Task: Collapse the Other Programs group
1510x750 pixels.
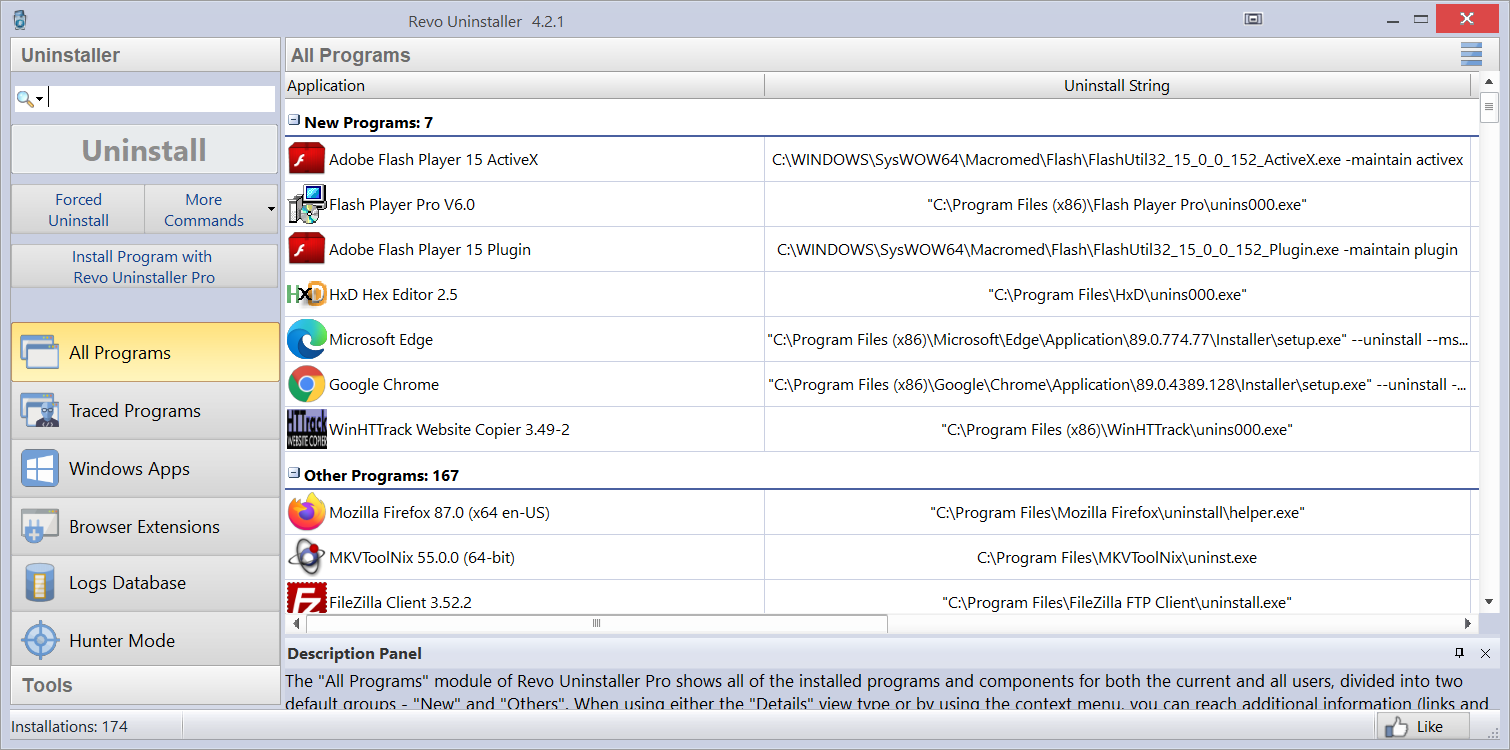Action: coord(294,473)
